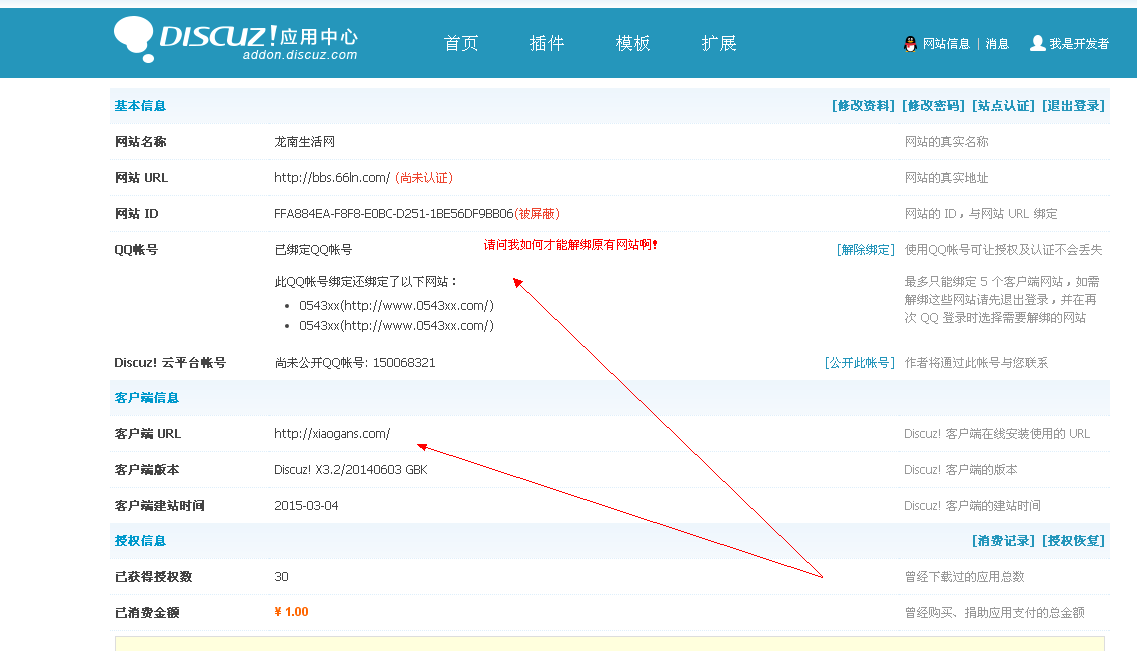
Task: Click the [修改资料] link
Action: (863, 106)
